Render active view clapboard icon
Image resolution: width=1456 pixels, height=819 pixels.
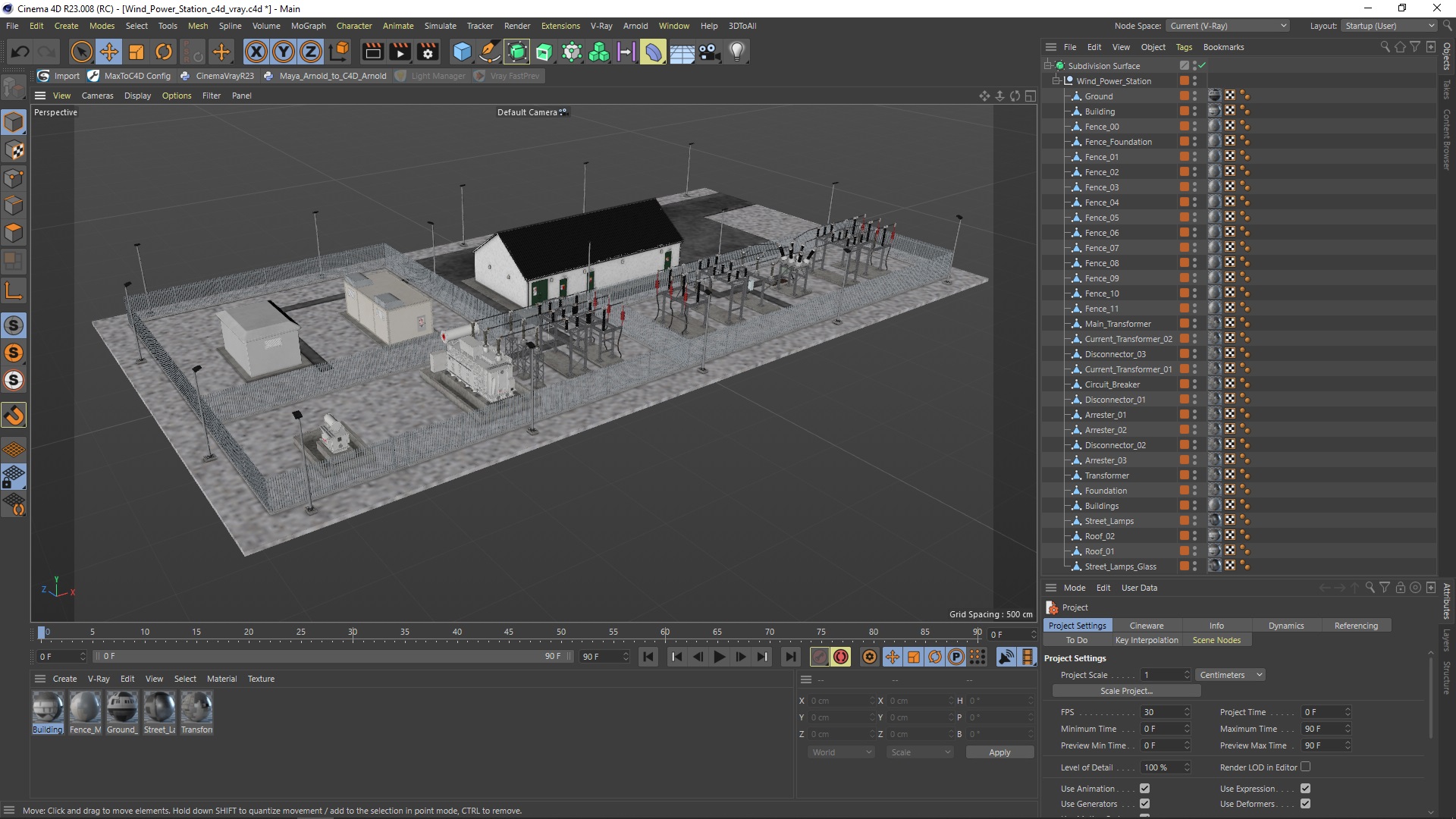click(372, 52)
